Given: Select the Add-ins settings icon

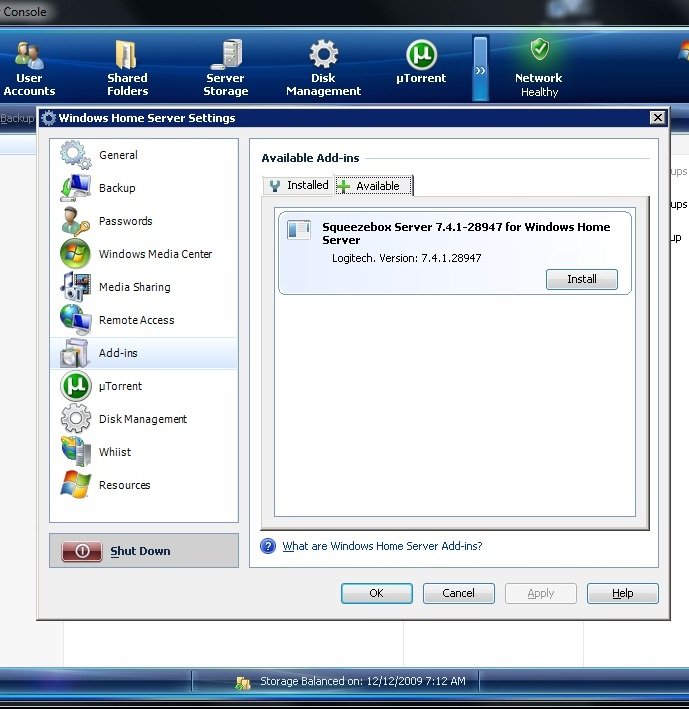Looking at the screenshot, I should [x=75, y=353].
